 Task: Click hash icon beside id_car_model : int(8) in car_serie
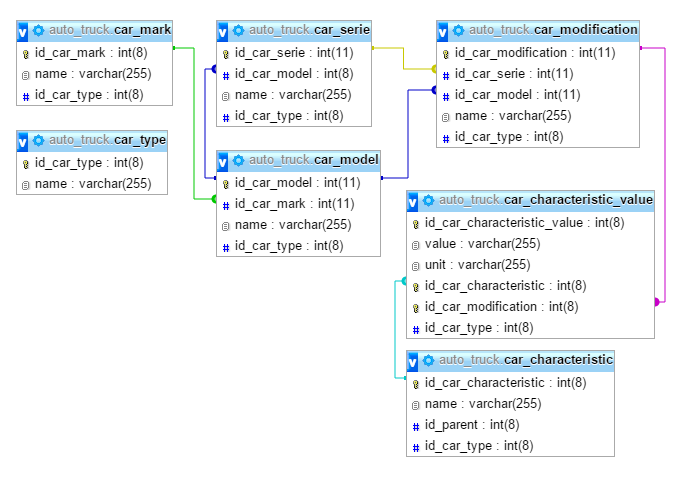(226, 76)
